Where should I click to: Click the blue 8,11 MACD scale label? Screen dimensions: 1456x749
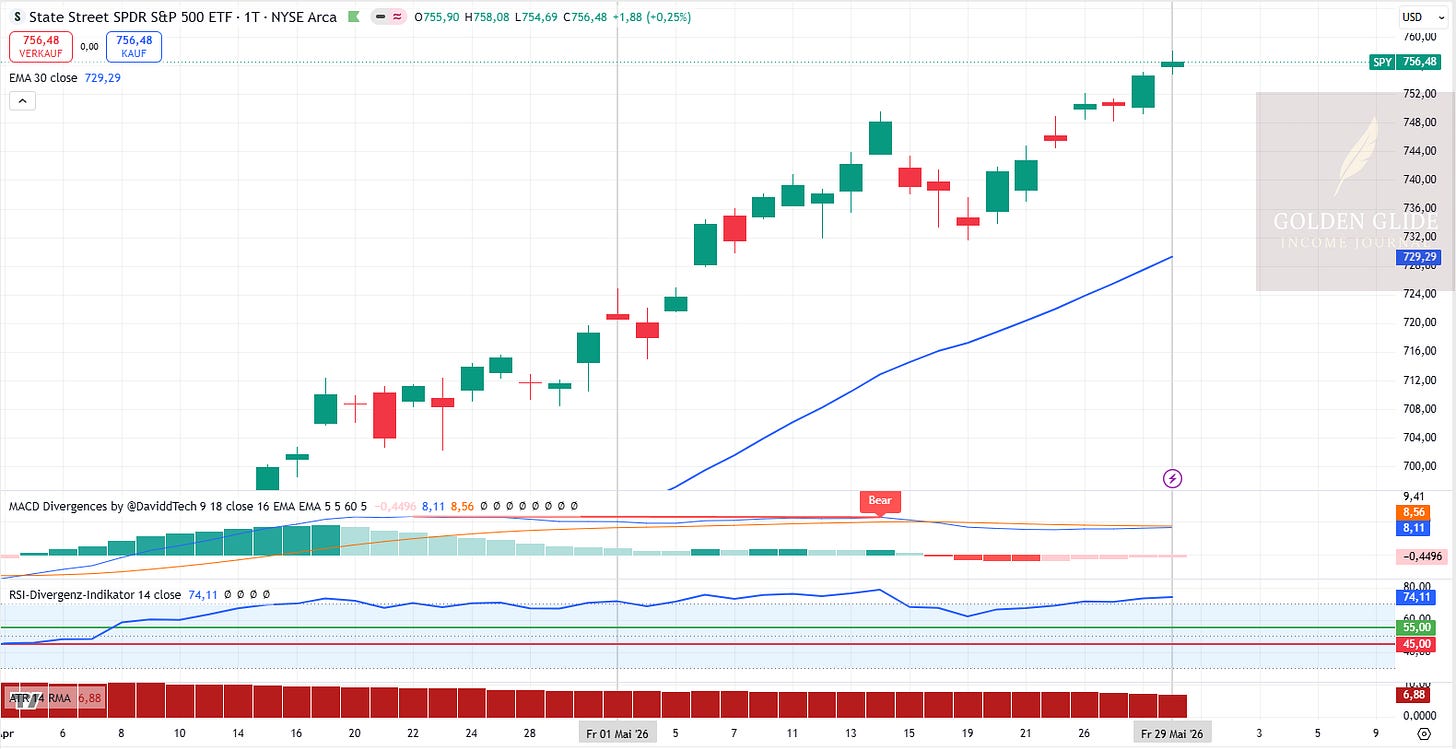pos(1411,526)
